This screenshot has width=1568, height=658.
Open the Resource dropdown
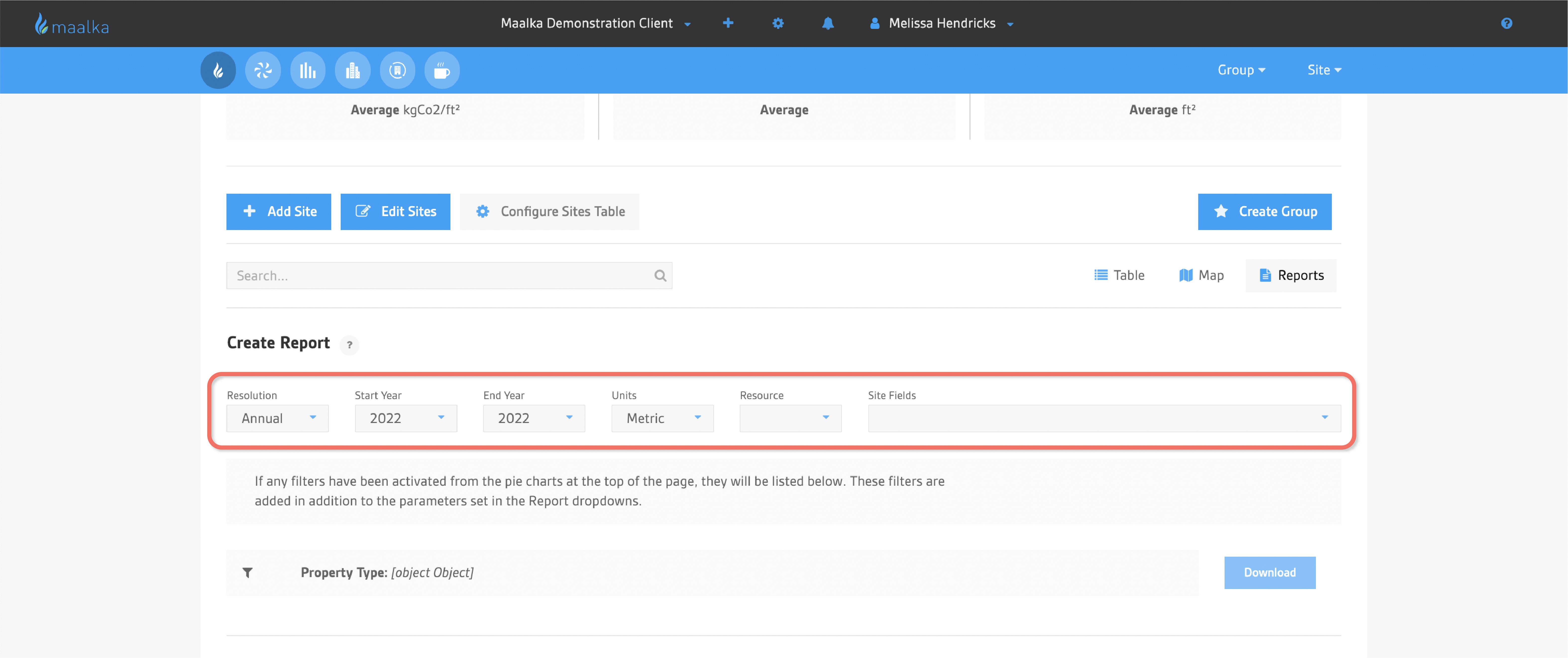(x=791, y=418)
